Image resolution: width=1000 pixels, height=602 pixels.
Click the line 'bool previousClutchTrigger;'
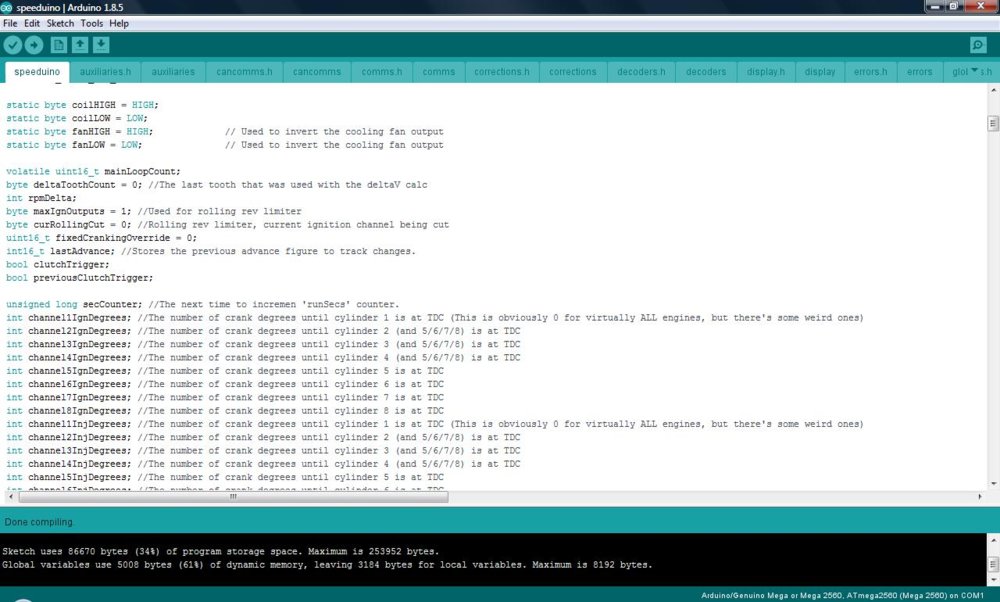coord(79,277)
